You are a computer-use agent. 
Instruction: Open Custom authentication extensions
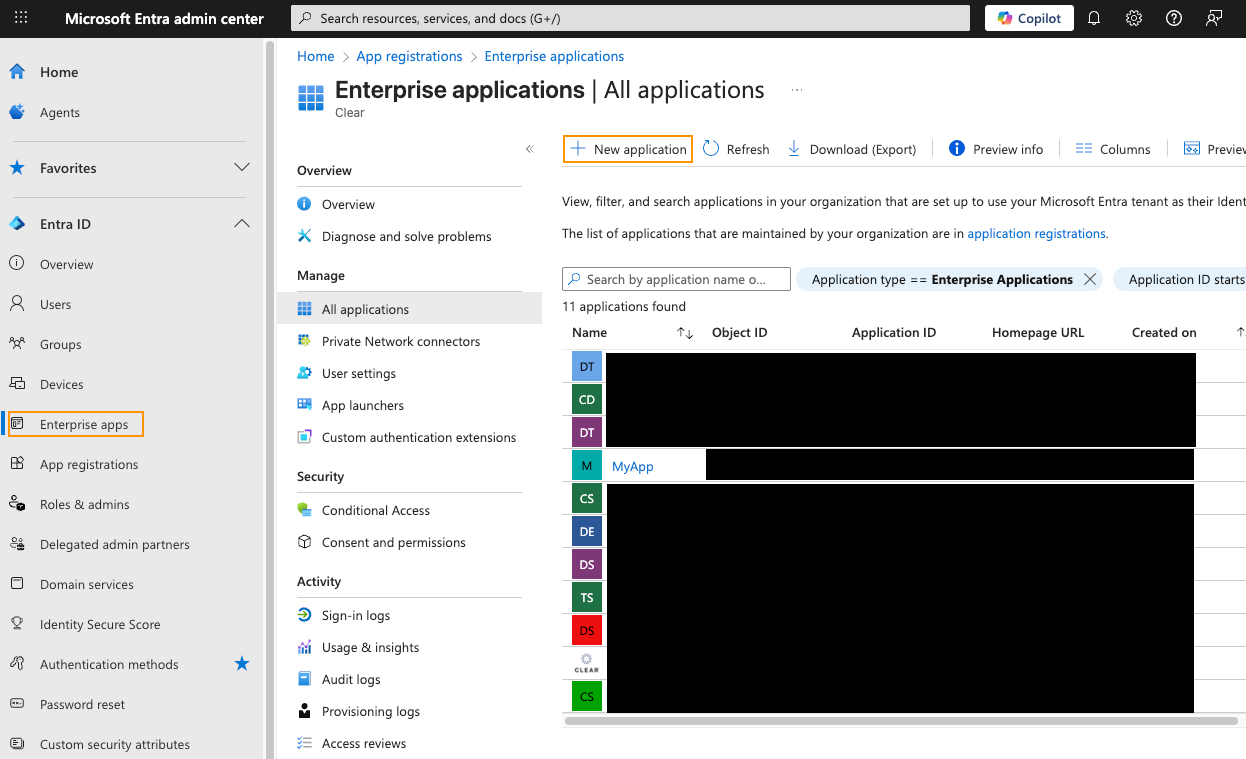[x=419, y=437]
